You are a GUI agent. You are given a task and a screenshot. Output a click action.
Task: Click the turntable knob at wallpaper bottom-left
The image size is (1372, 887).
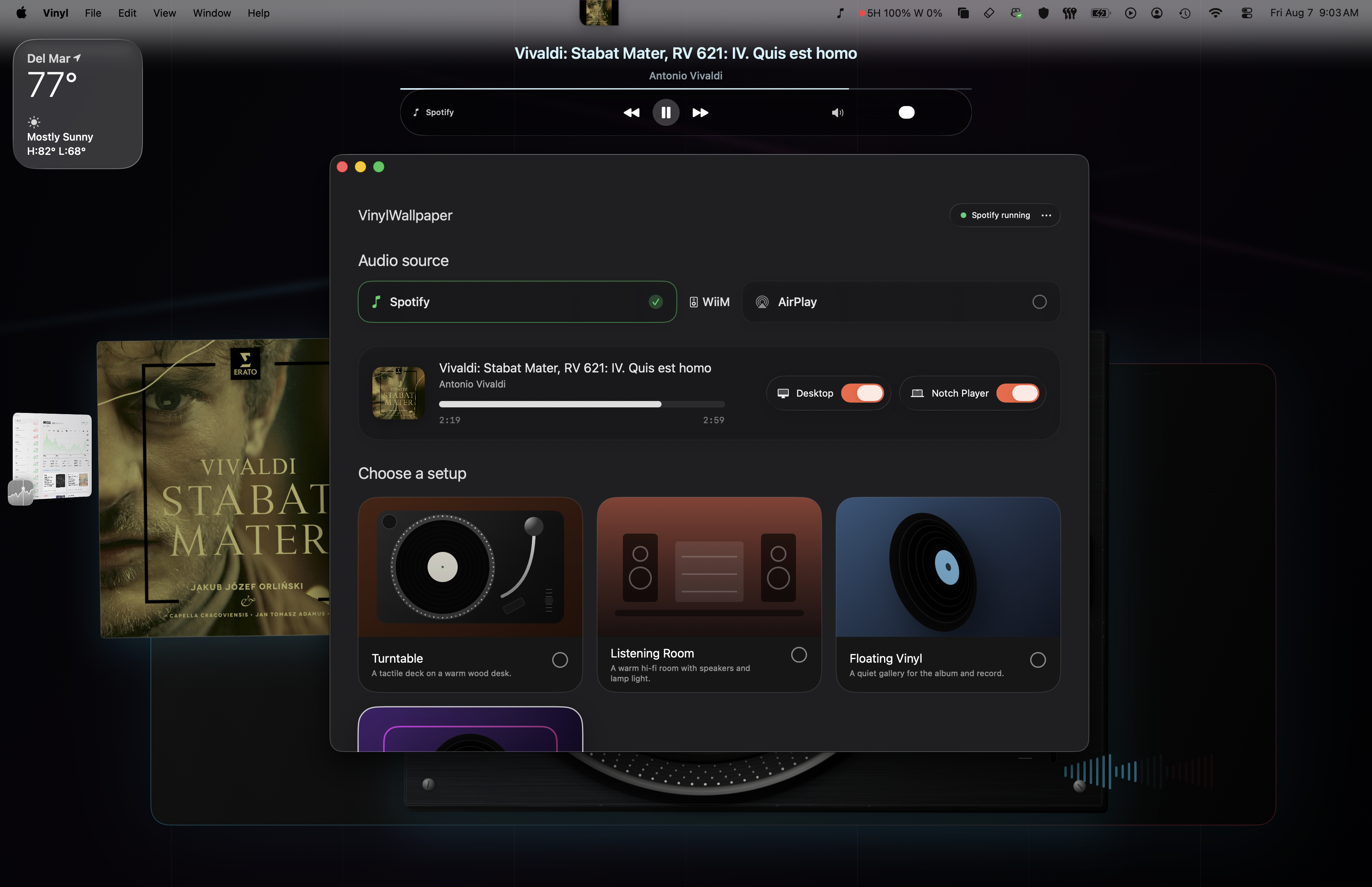point(428,784)
